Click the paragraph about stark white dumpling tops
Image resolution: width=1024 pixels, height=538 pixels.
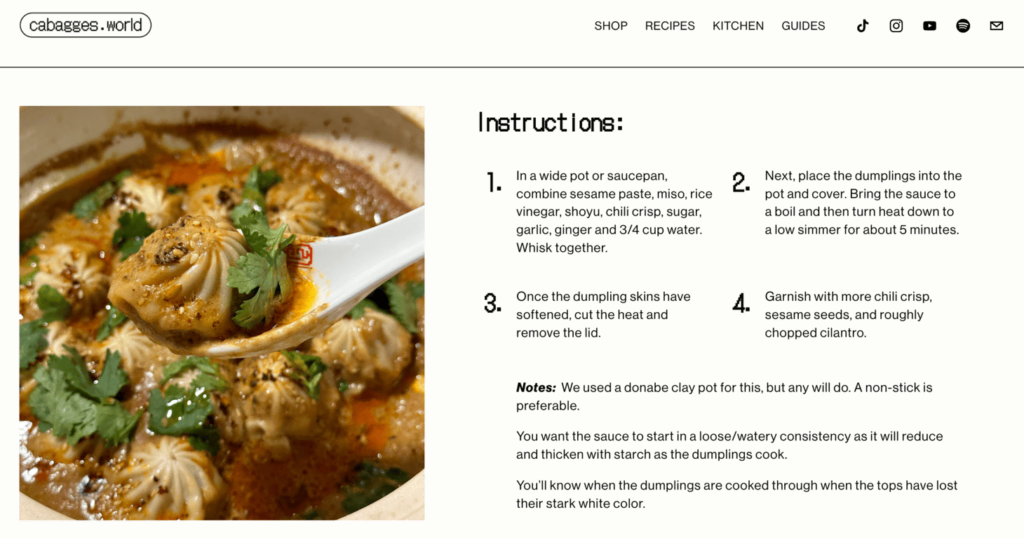736,494
